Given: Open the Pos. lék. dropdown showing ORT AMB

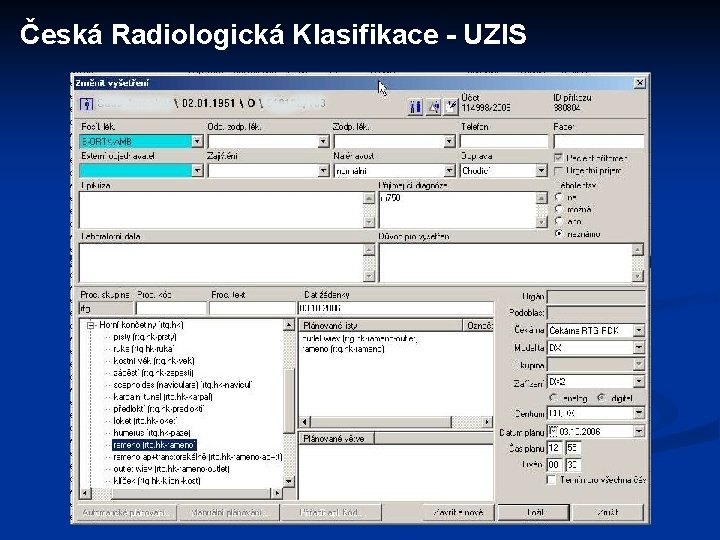Looking at the screenshot, I should click(x=197, y=141).
